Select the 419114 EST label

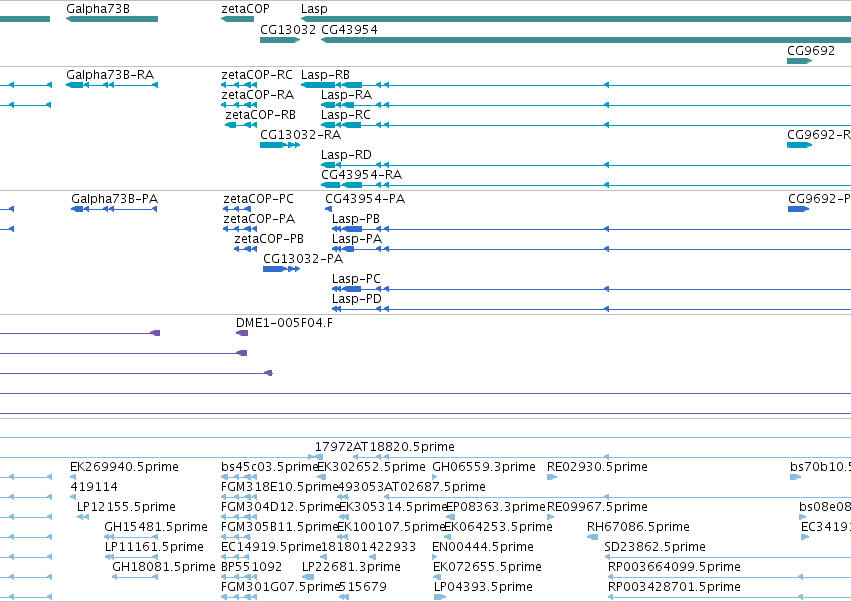coord(94,487)
